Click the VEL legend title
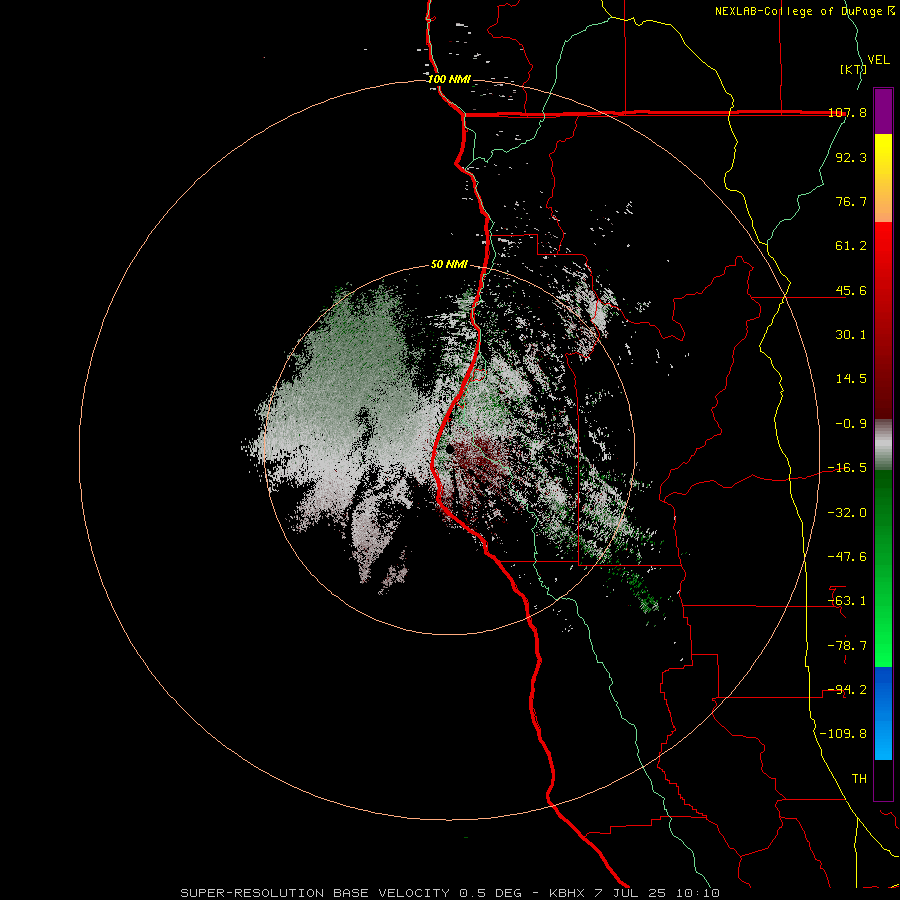Viewport: 900px width, 900px height. click(878, 60)
